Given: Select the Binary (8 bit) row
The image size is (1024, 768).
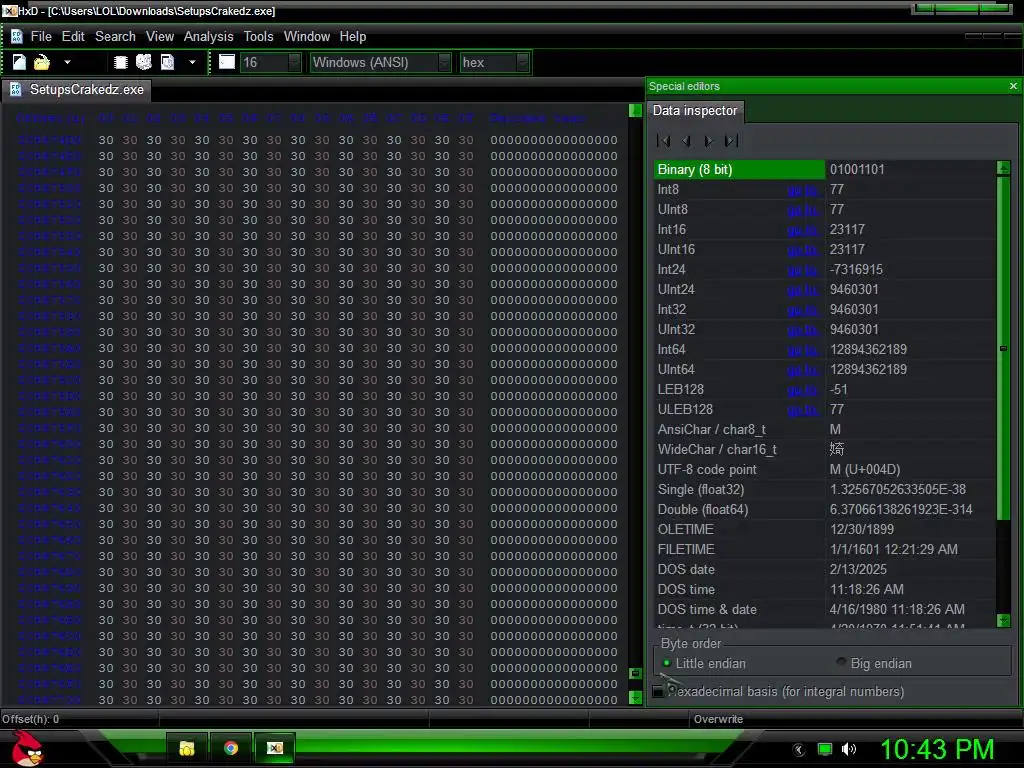Looking at the screenshot, I should click(x=825, y=170).
